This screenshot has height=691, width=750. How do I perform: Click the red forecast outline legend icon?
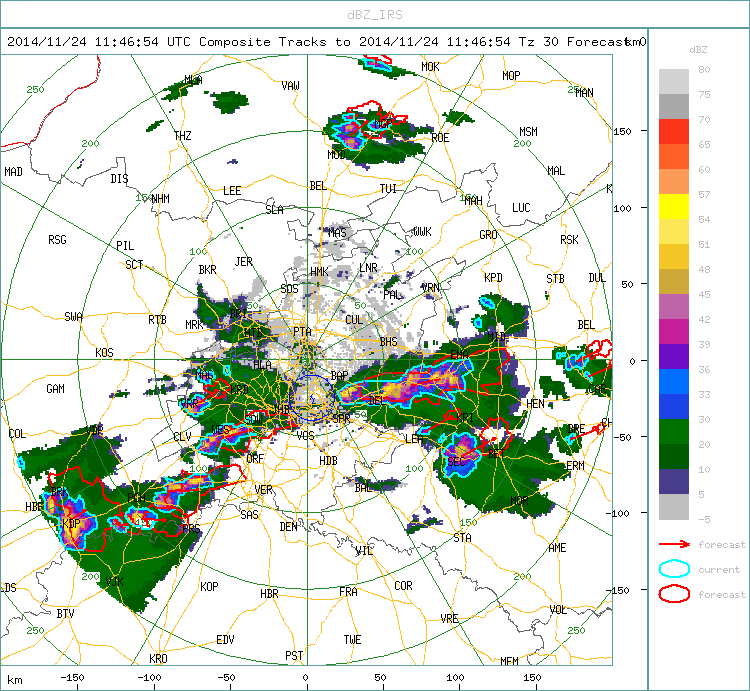tap(674, 594)
